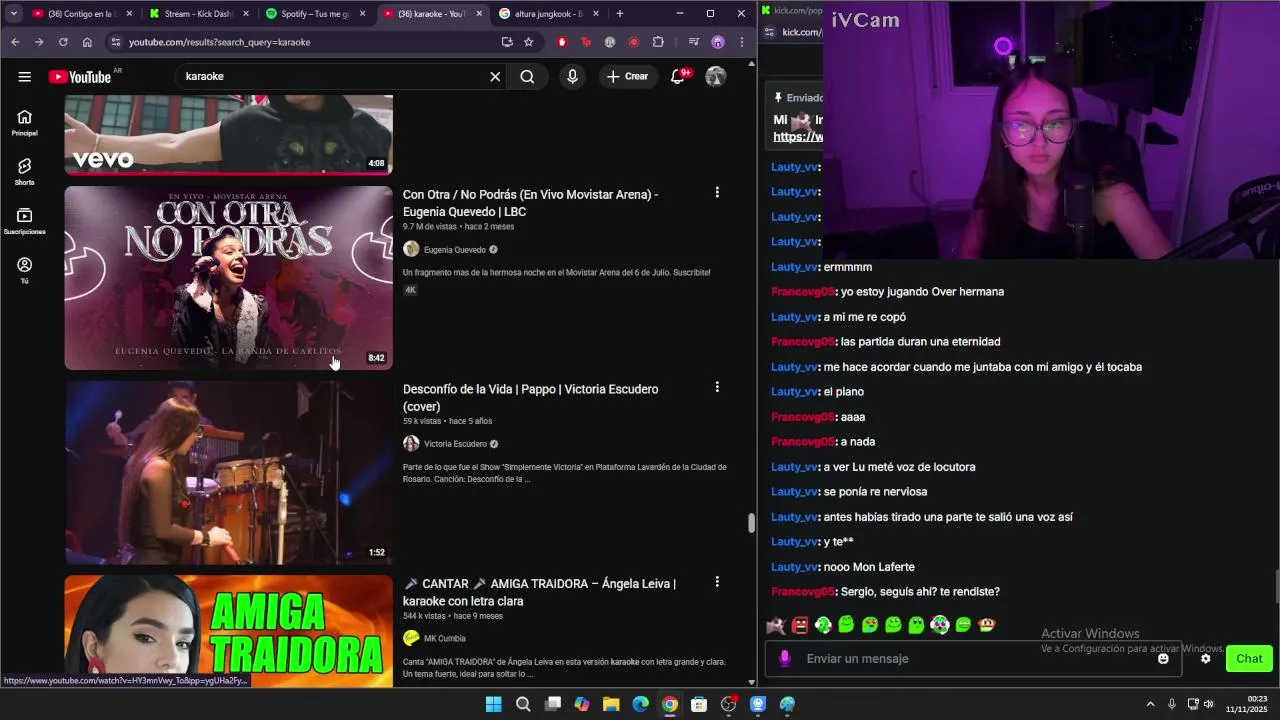Open the media control icon in Chrome toolbar

(x=693, y=42)
